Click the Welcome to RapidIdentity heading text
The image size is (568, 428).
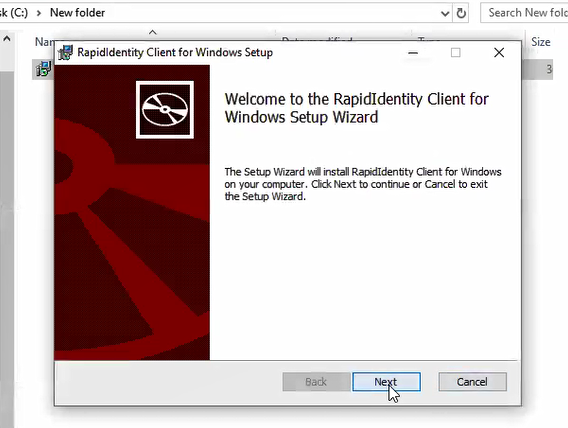356,108
